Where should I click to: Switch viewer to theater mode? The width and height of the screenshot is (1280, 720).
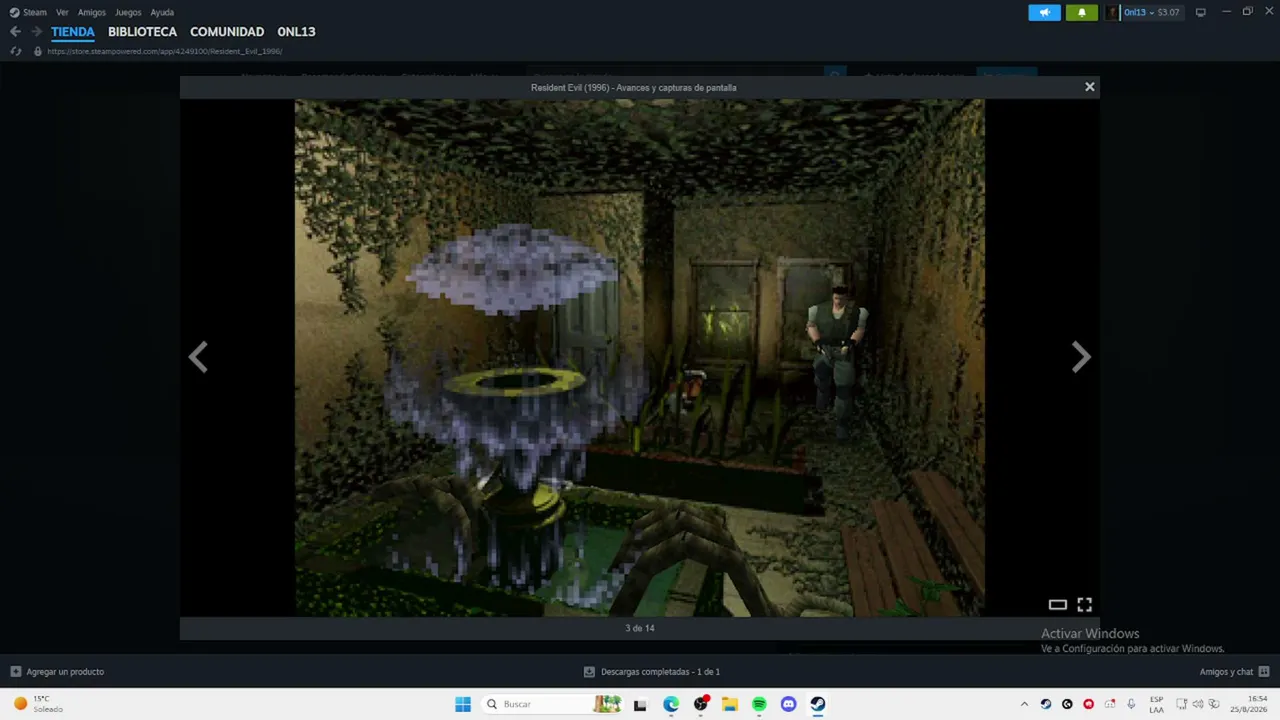click(x=1057, y=604)
